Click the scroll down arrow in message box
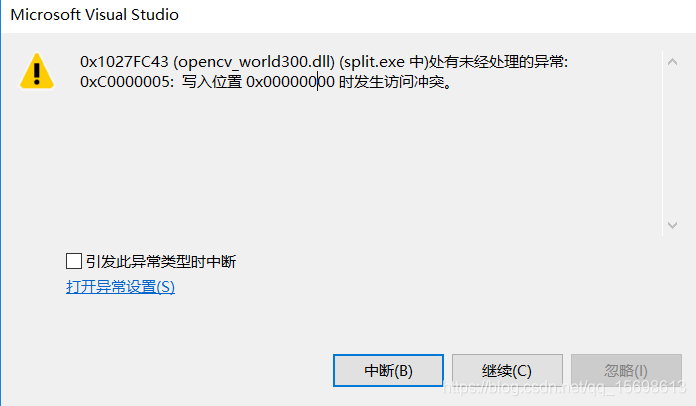Screen dimensions: 696x406 click(x=672, y=225)
